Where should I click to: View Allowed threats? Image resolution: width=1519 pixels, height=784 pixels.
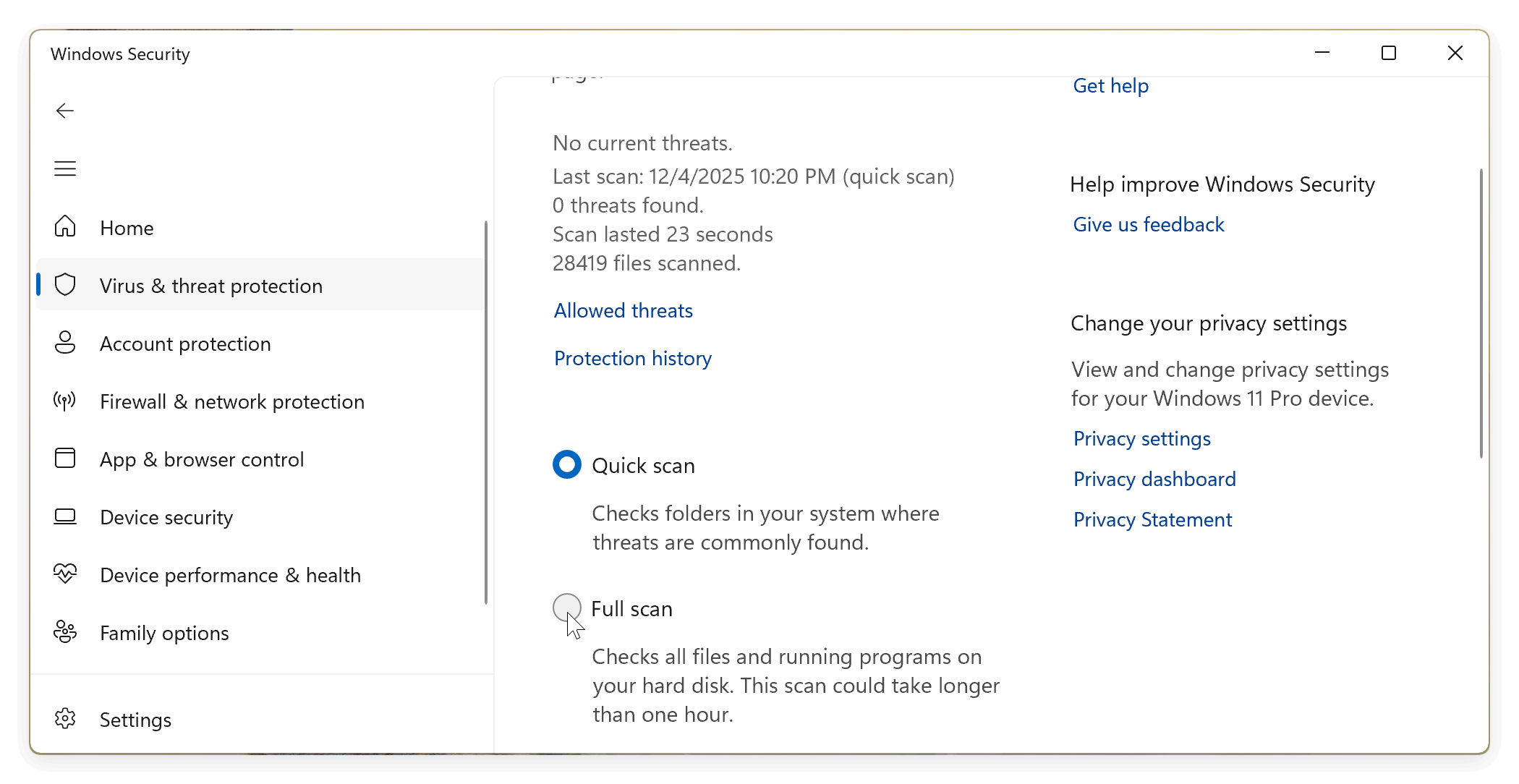(623, 310)
